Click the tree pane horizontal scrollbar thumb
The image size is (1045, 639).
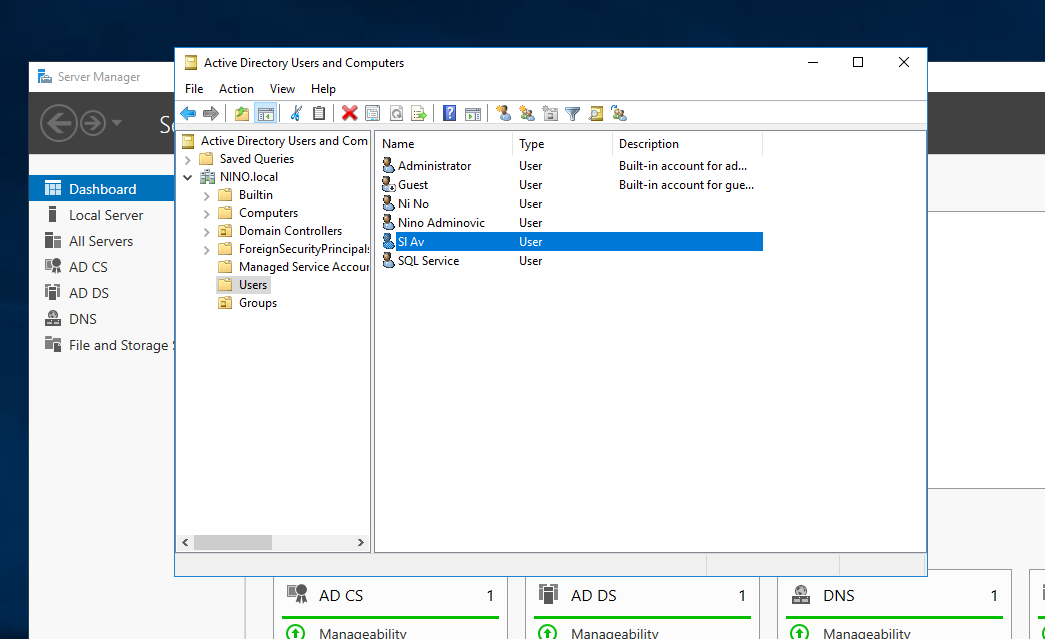(233, 542)
